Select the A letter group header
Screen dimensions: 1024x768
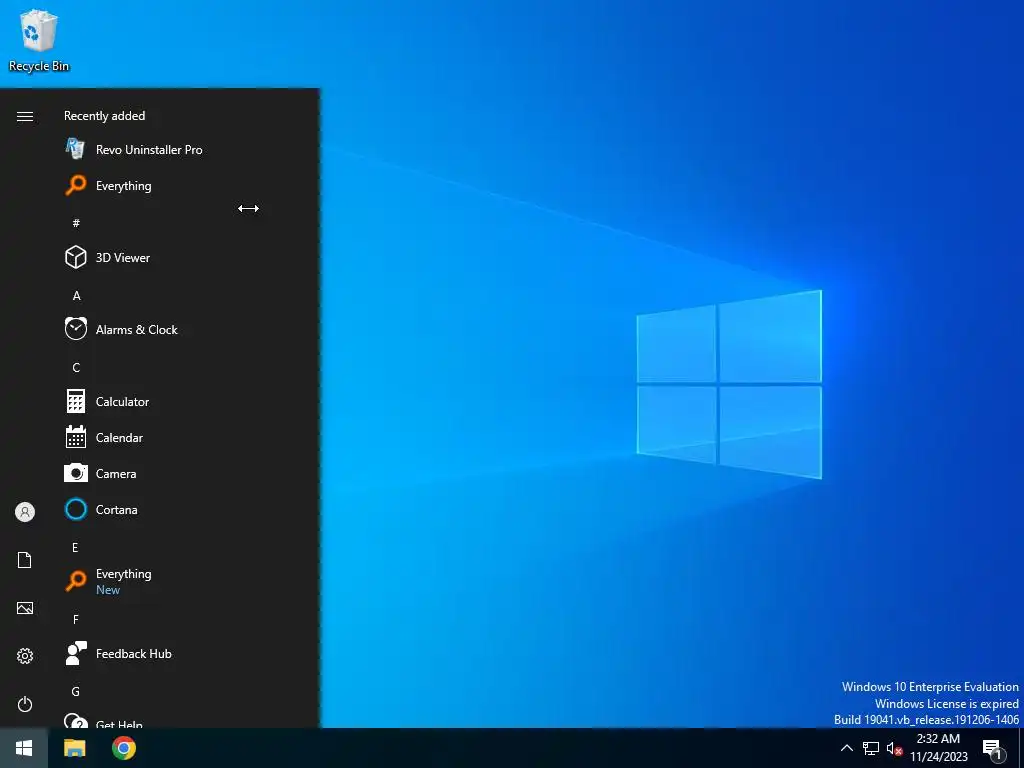[x=76, y=296]
